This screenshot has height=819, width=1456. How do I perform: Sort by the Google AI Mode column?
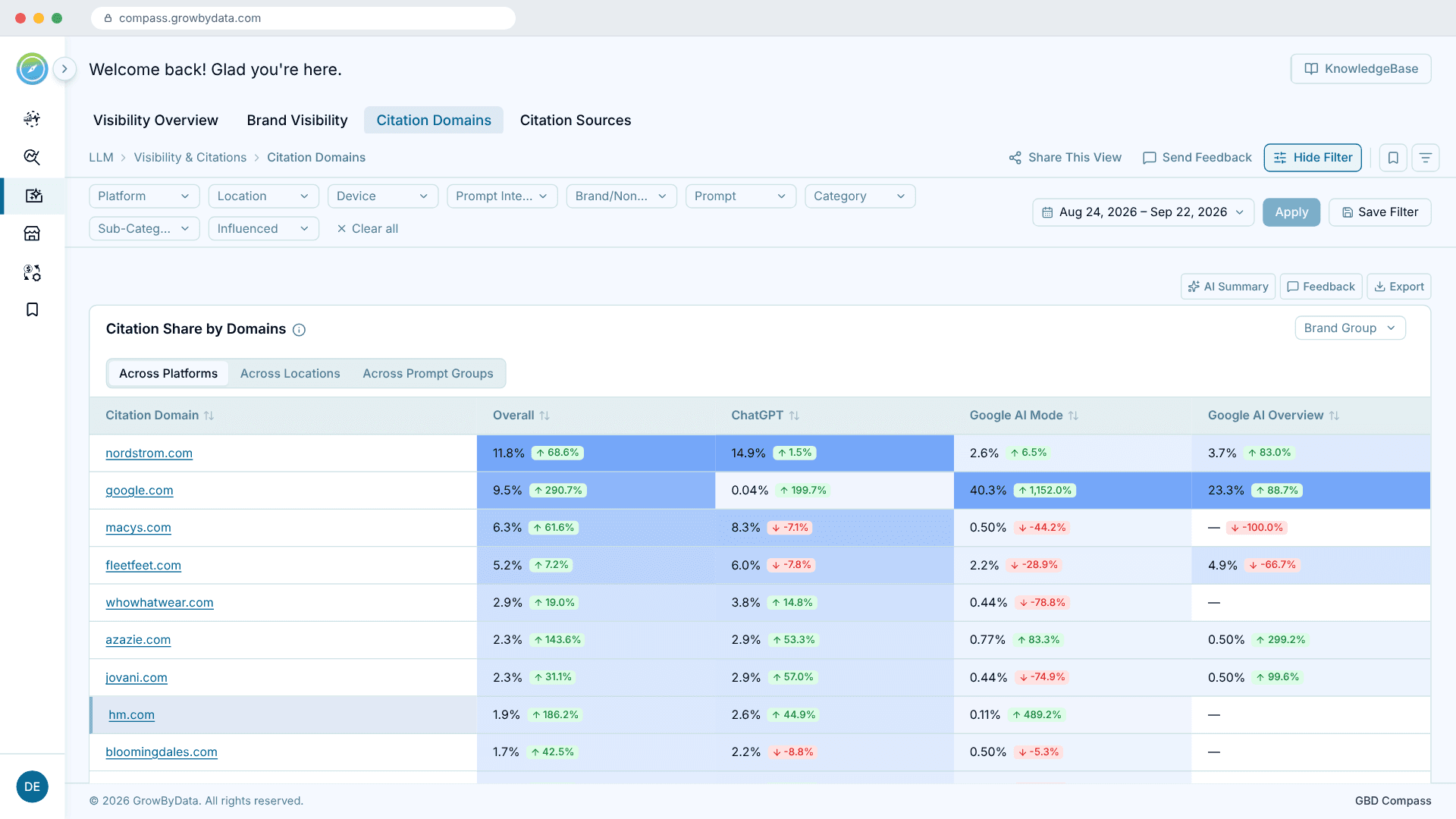tap(1073, 416)
